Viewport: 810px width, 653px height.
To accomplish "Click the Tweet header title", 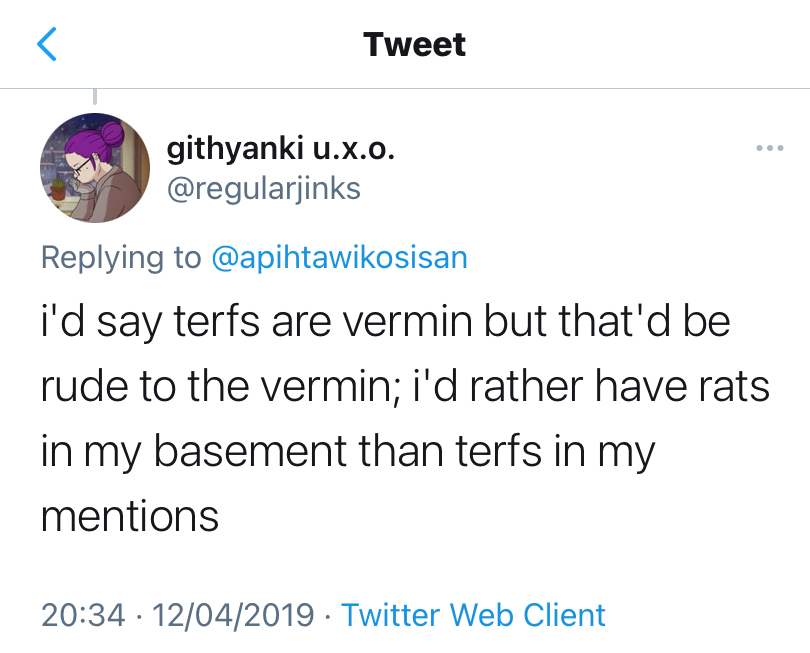I will 414,44.
